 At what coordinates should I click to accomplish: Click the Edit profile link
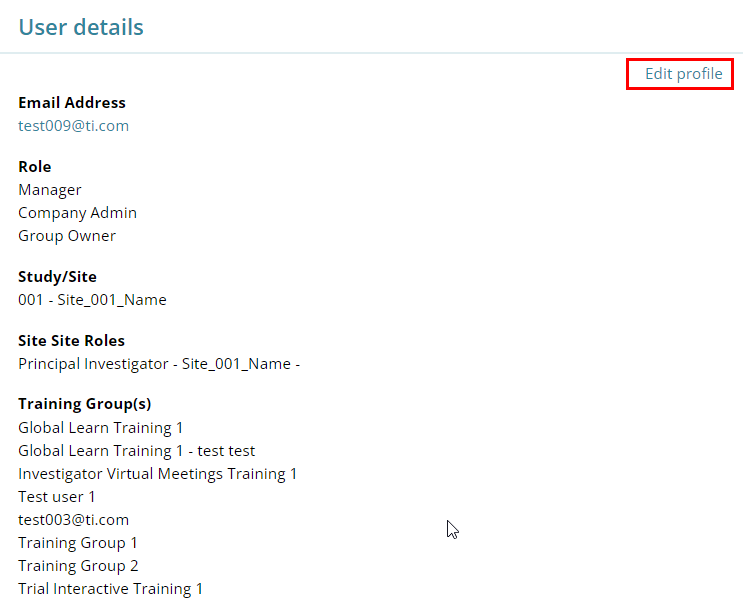pos(683,74)
